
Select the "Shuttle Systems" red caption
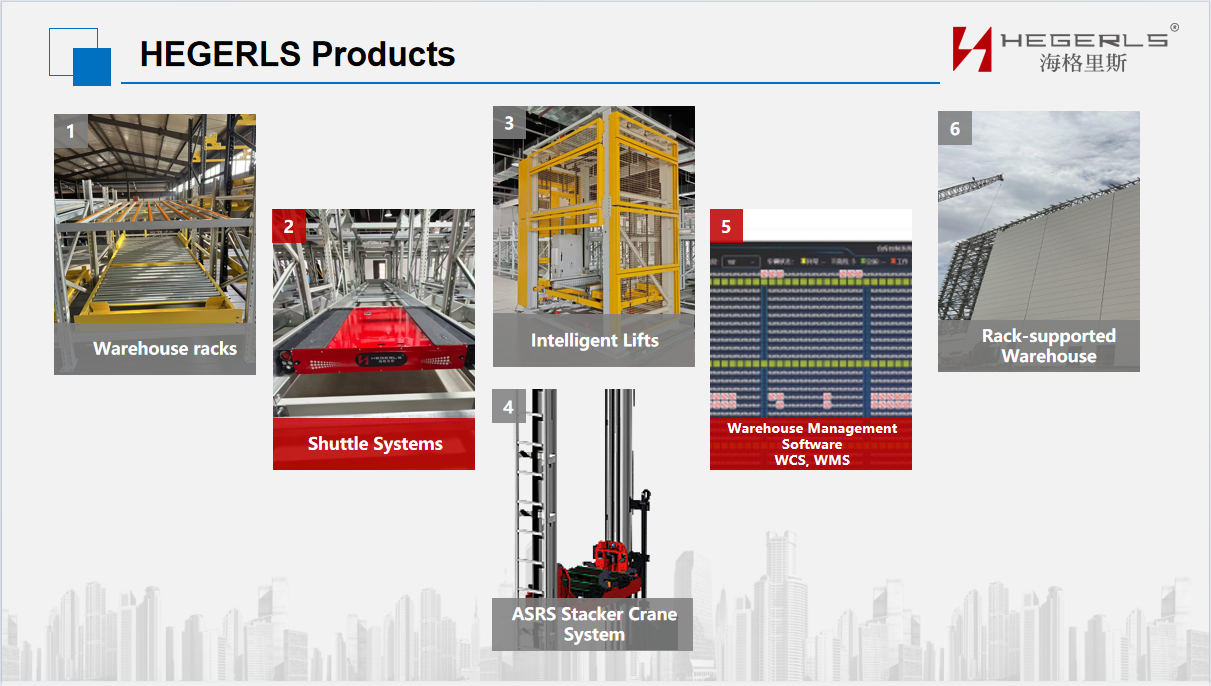374,444
